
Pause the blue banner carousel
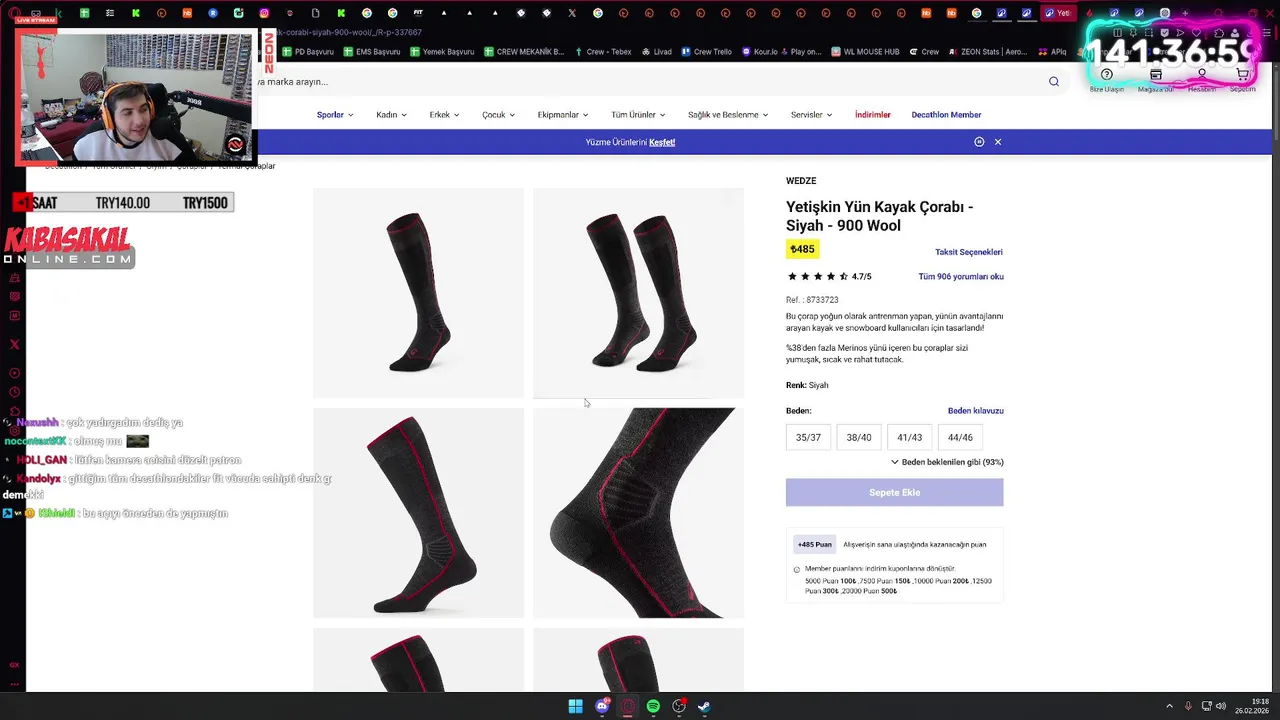[979, 142]
